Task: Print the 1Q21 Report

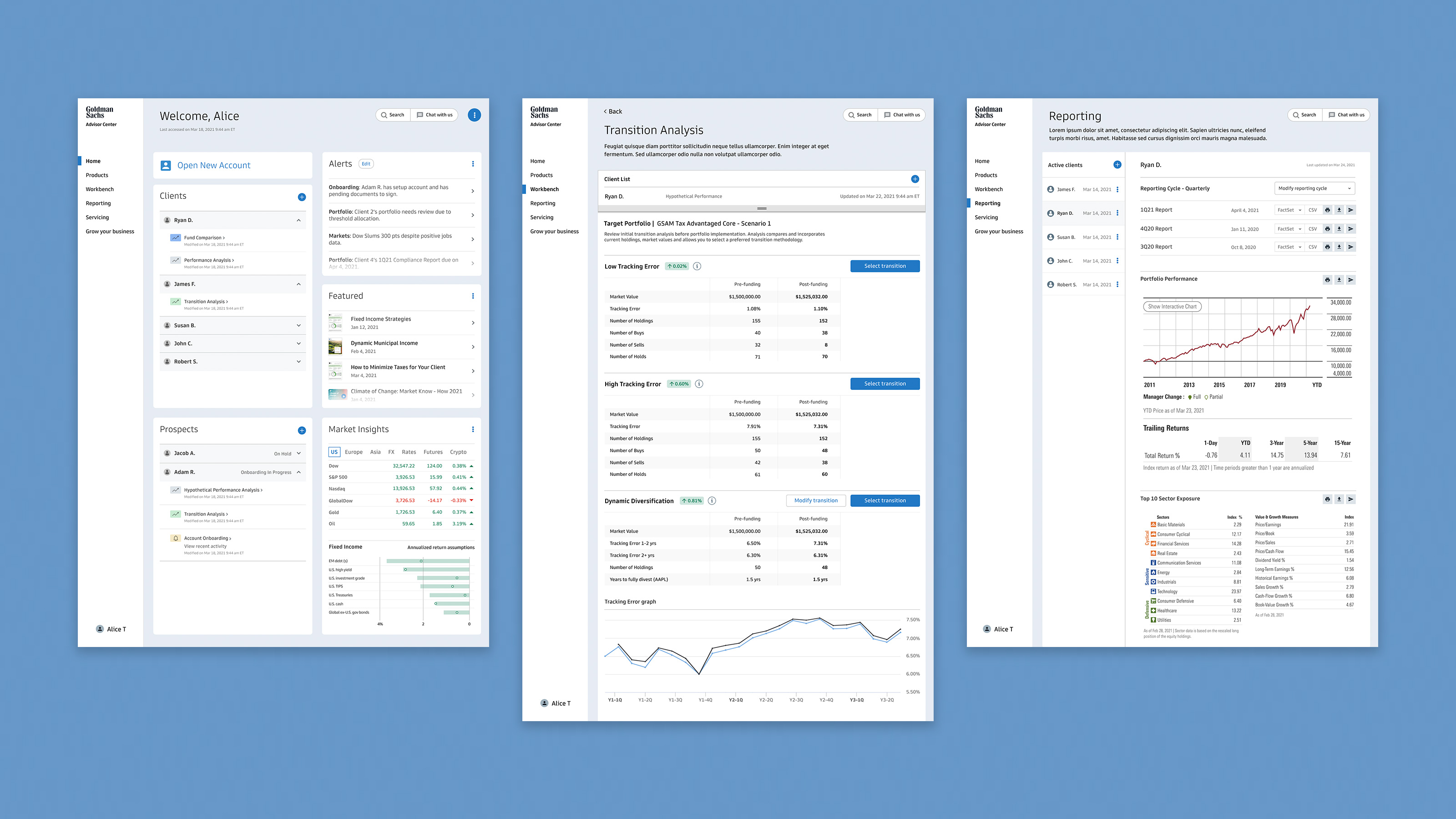Action: (x=1327, y=210)
